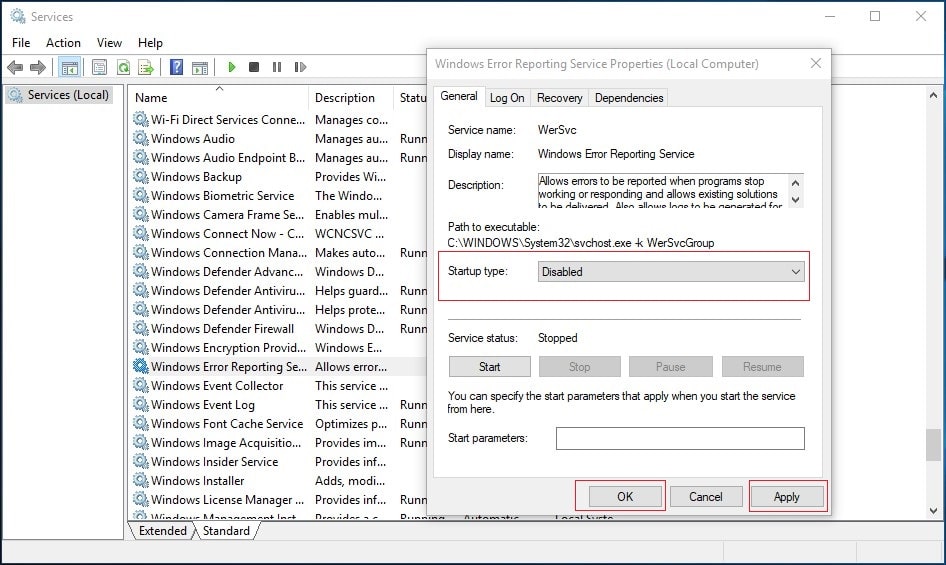This screenshot has width=946, height=565.
Task: Click gear icon of Windows Audio service
Action: point(141,138)
